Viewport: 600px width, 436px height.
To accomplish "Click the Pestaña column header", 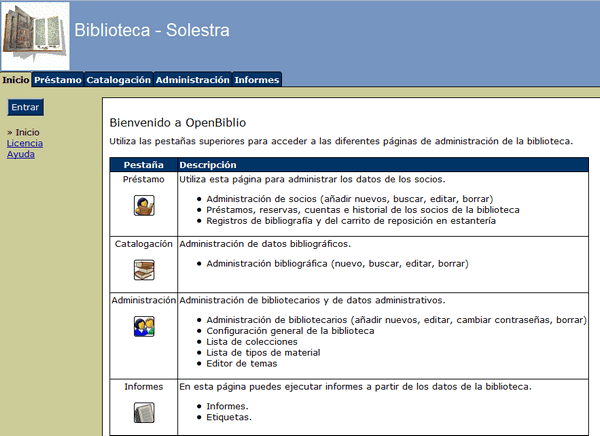I will point(143,165).
